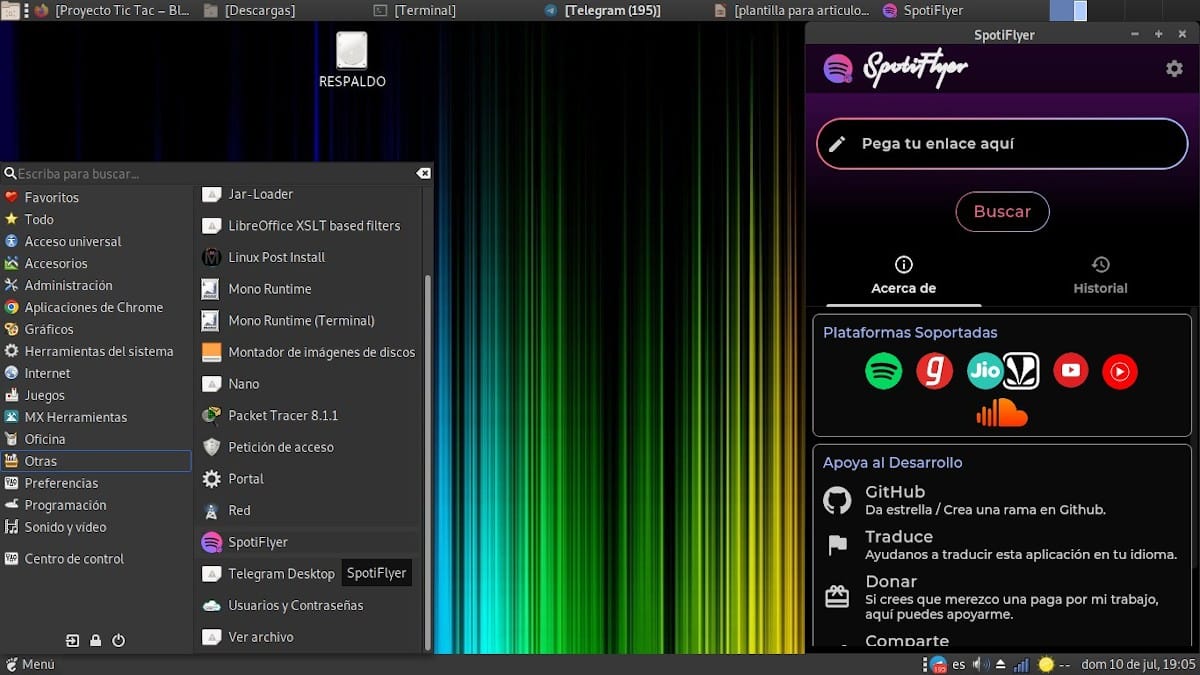Click the Buscar button

pyautogui.click(x=1002, y=212)
